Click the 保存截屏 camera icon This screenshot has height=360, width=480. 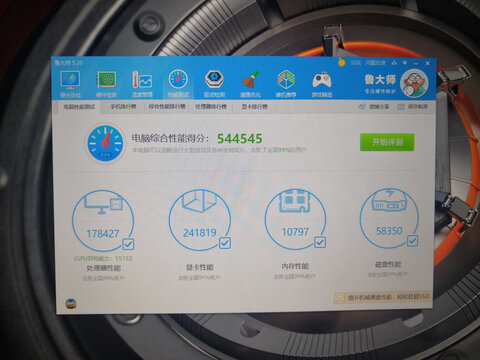pyautogui.click(x=401, y=107)
